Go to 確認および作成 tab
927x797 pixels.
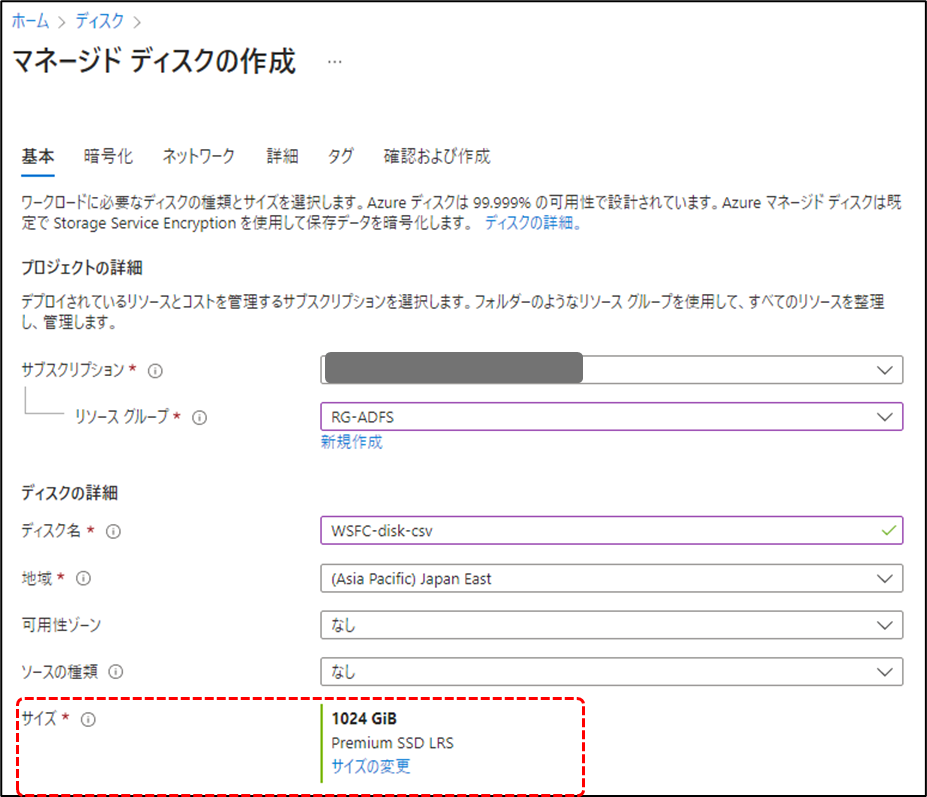(x=437, y=157)
